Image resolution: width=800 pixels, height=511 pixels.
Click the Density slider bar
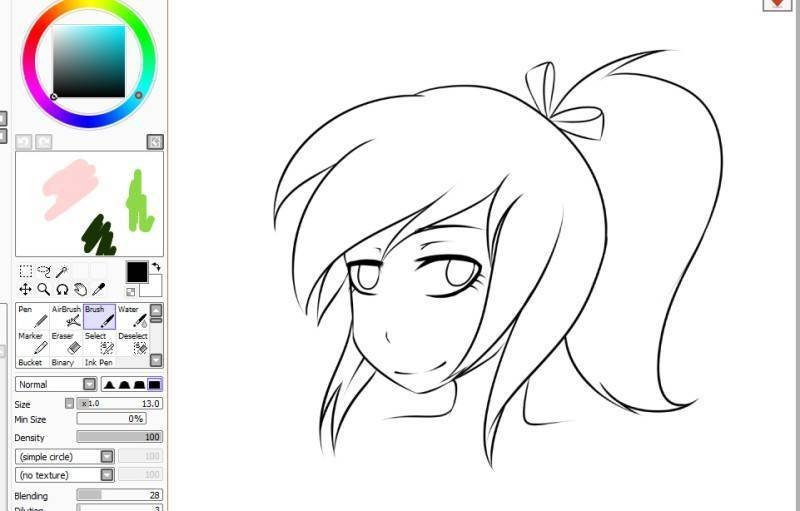(119, 437)
